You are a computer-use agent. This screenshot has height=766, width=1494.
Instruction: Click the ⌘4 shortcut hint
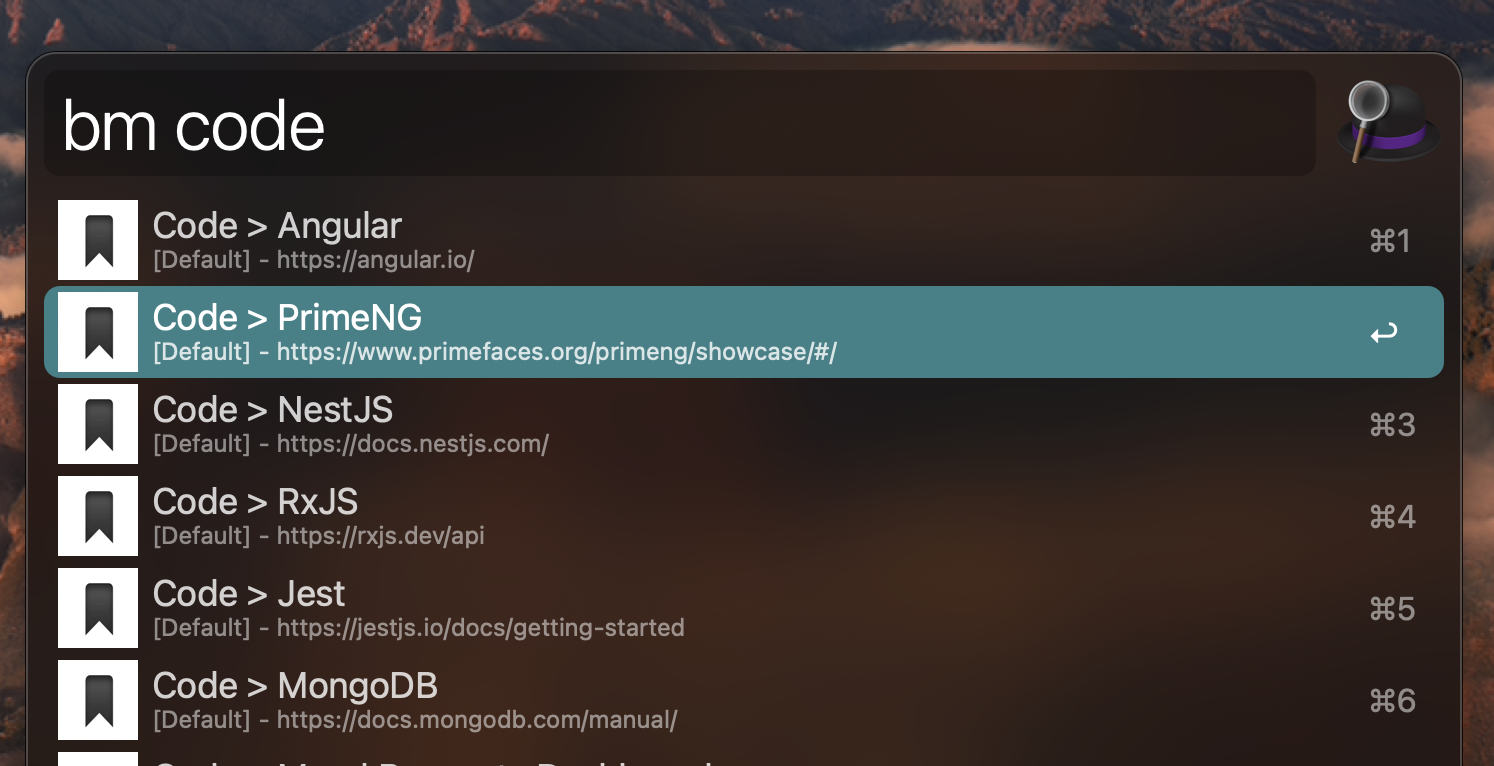pos(1392,517)
